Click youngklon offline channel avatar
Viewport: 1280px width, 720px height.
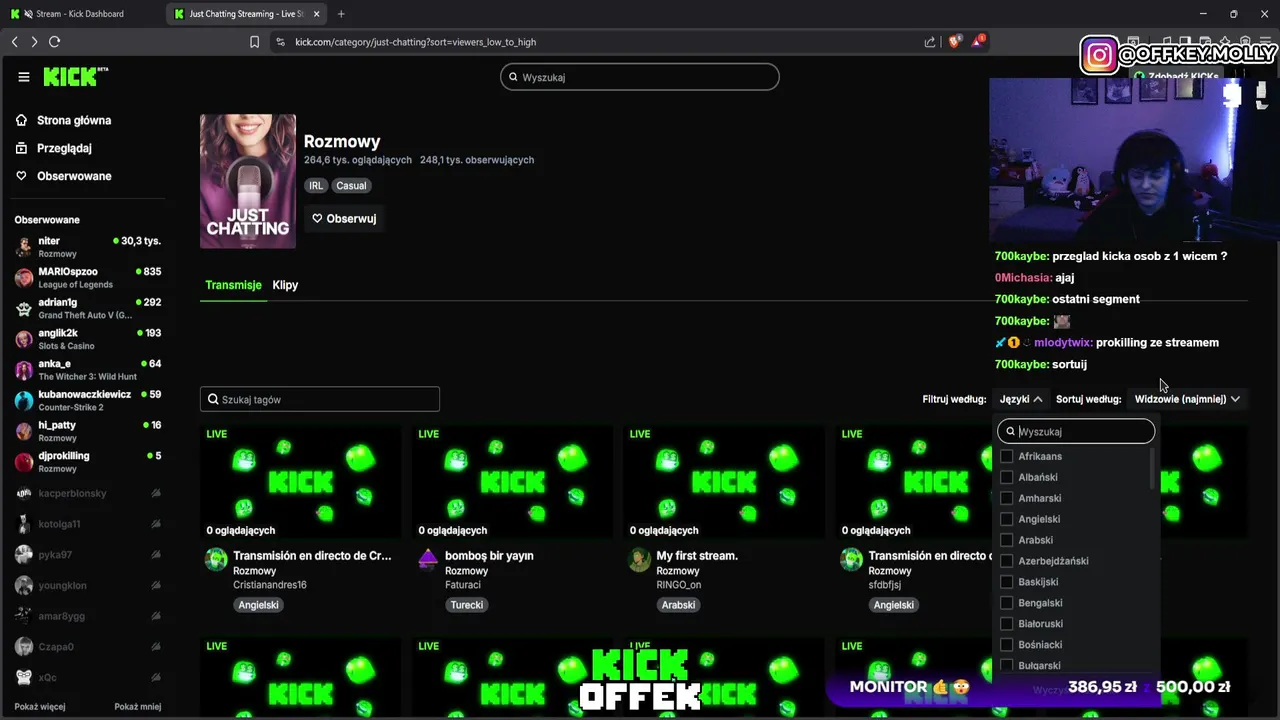(24, 585)
